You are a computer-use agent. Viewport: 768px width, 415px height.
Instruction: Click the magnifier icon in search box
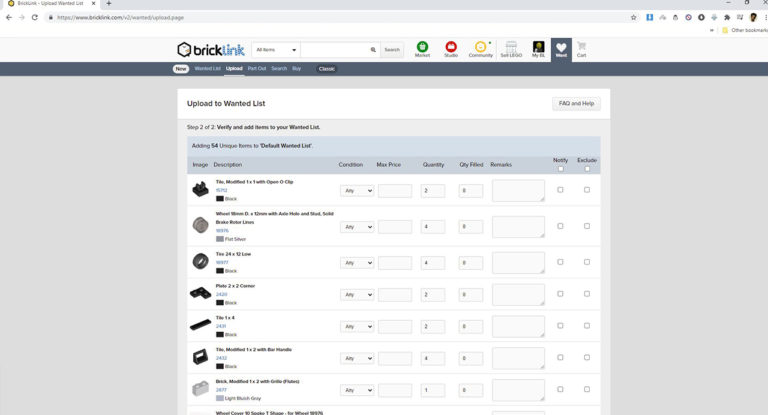coord(373,49)
